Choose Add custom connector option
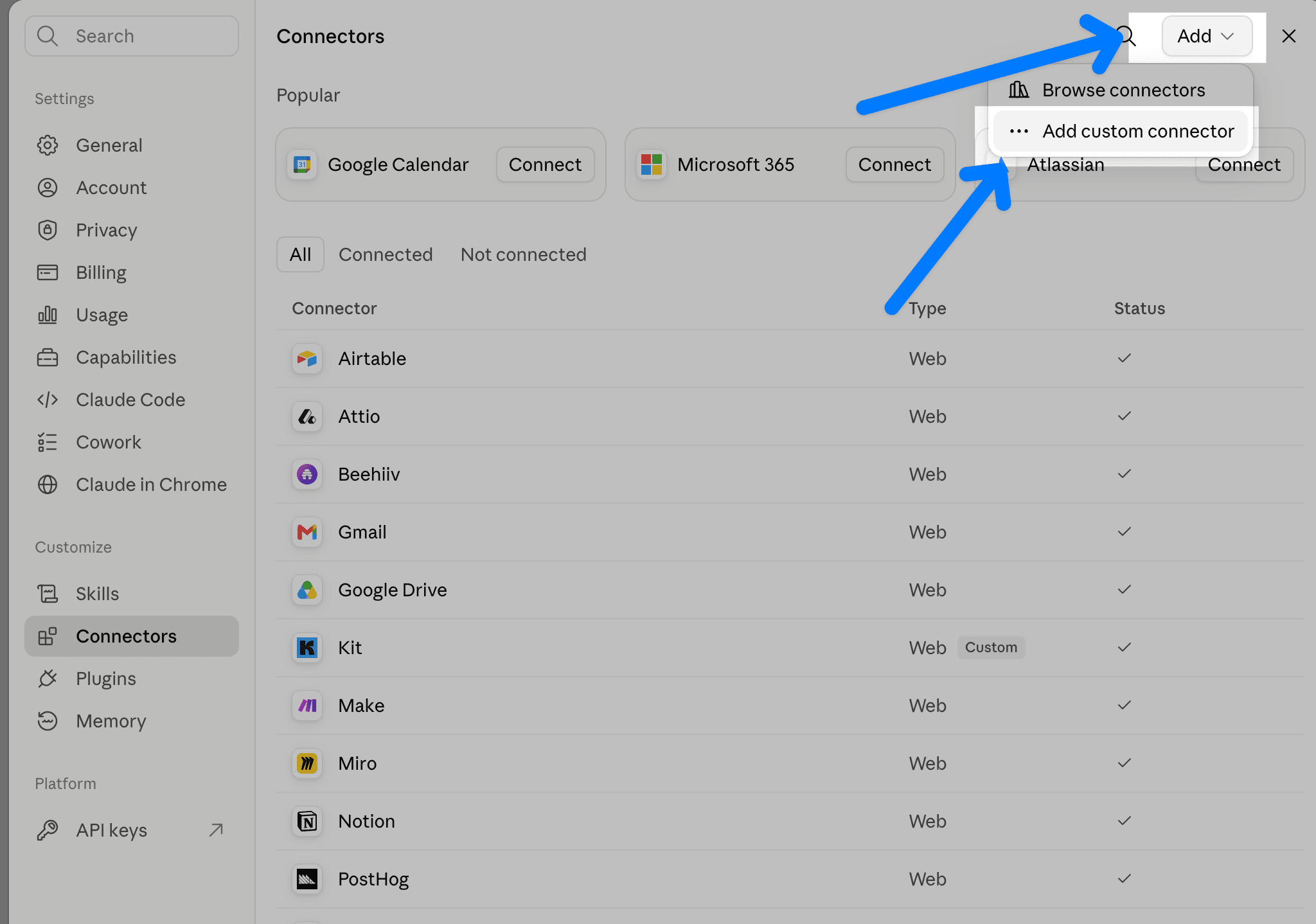The height and width of the screenshot is (924, 1316). (1120, 131)
